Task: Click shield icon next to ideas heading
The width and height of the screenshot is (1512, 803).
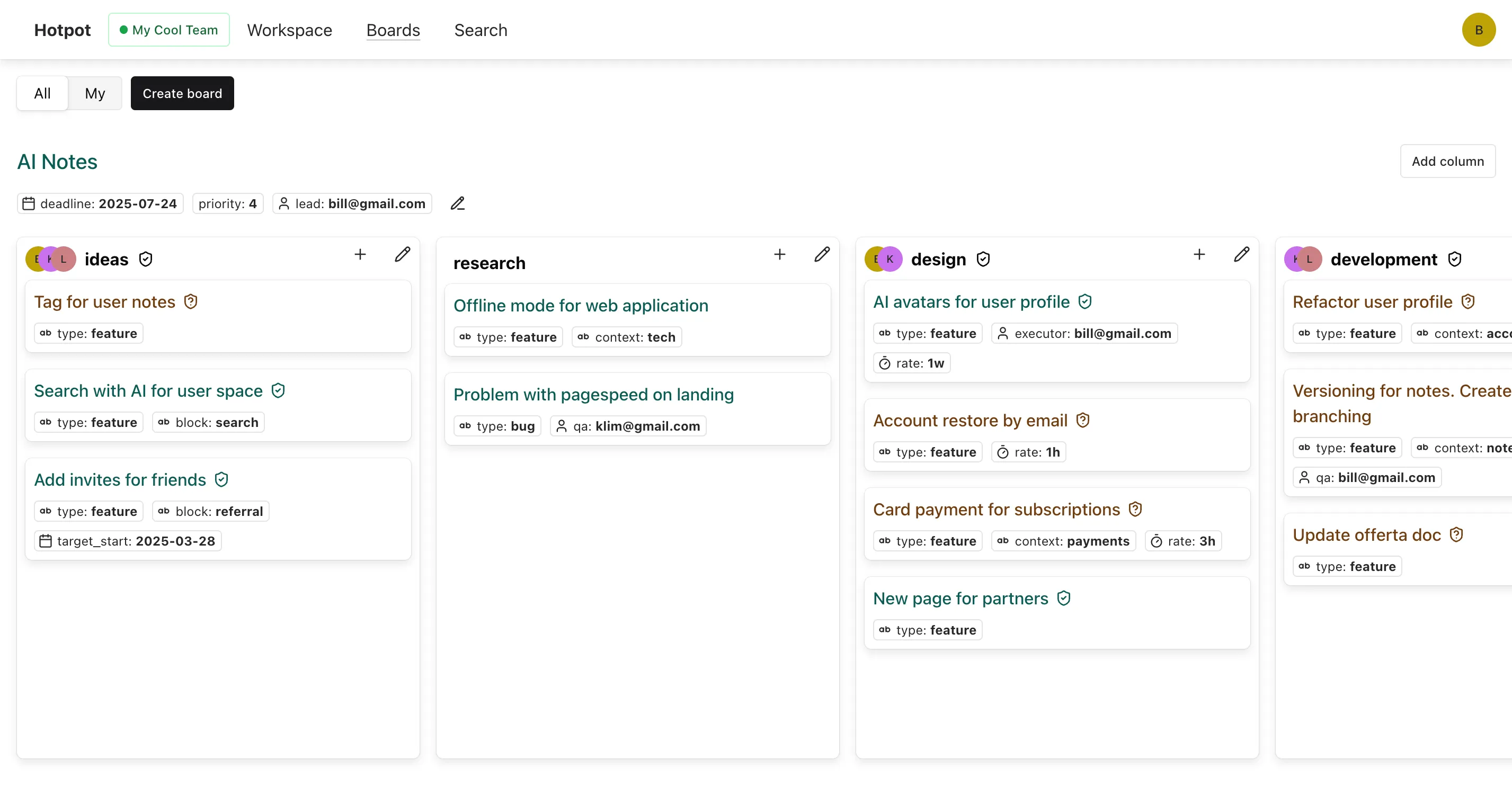Action: [x=146, y=259]
